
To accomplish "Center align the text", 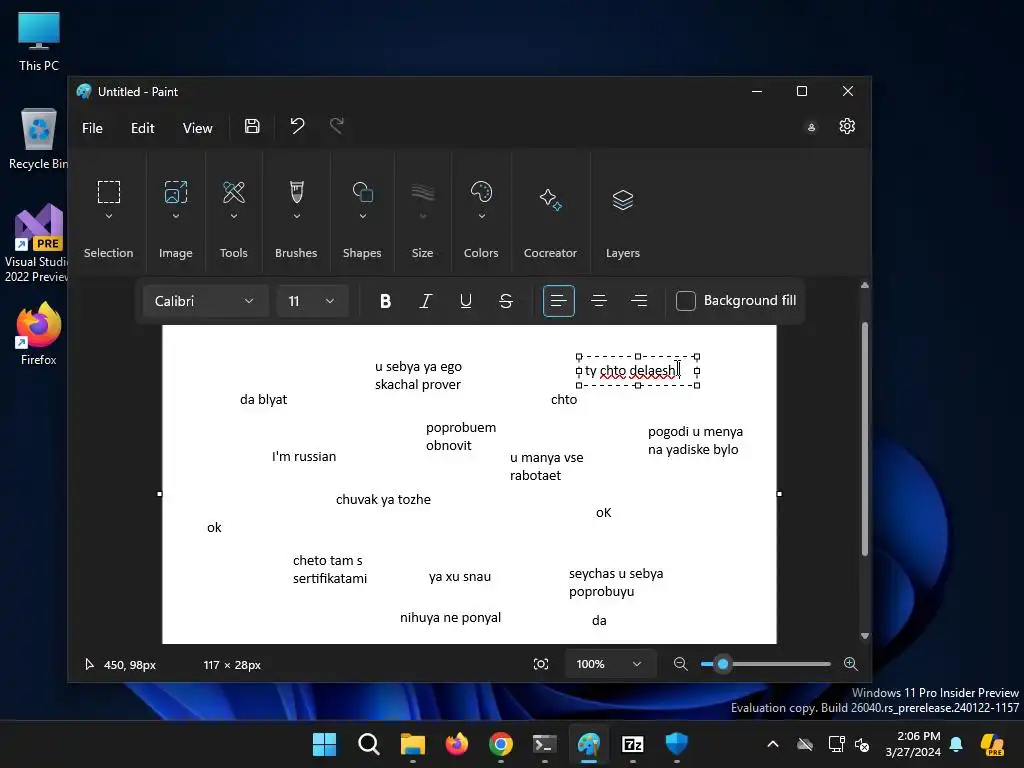I will point(599,301).
